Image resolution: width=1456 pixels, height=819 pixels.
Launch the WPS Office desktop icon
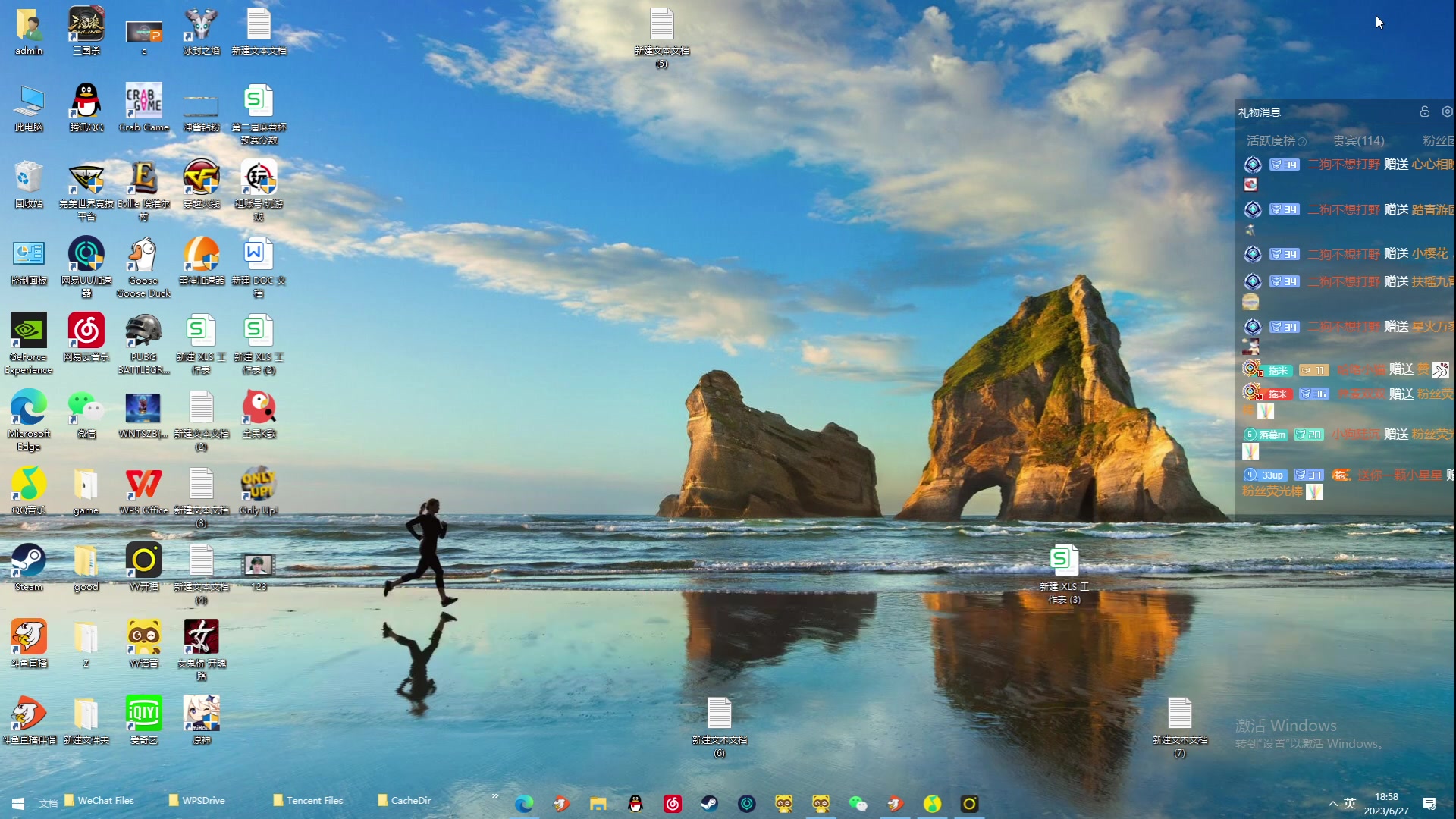click(143, 485)
